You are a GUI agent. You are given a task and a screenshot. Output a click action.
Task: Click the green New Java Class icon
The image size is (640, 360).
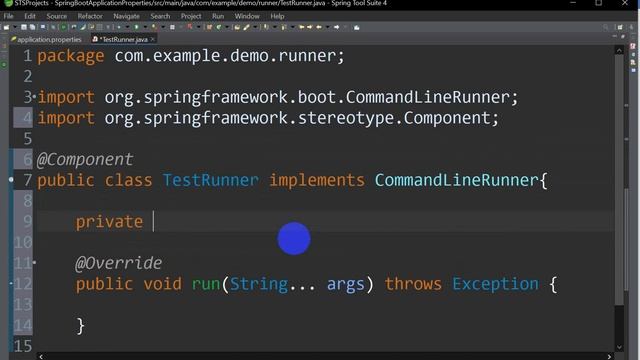coord(218,27)
